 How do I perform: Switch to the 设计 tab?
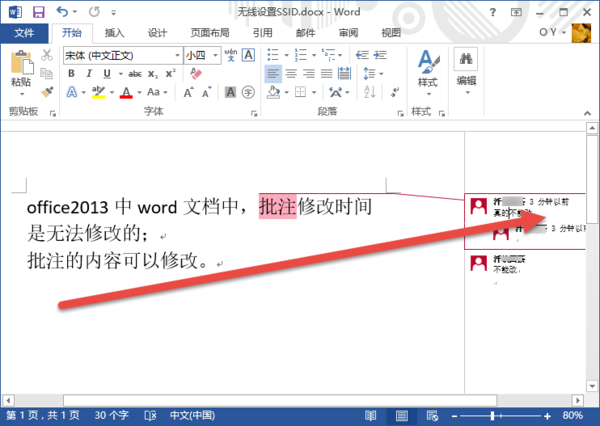tap(157, 33)
